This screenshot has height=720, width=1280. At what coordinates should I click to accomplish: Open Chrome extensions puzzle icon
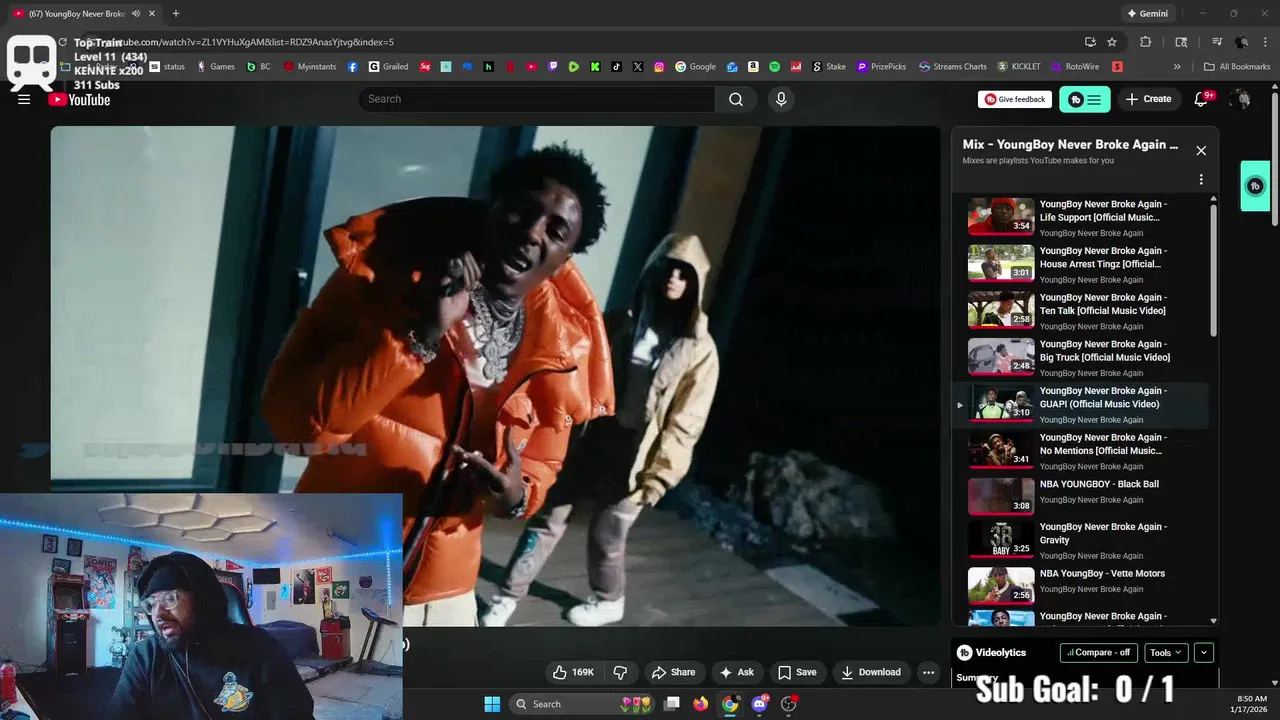tap(1146, 42)
